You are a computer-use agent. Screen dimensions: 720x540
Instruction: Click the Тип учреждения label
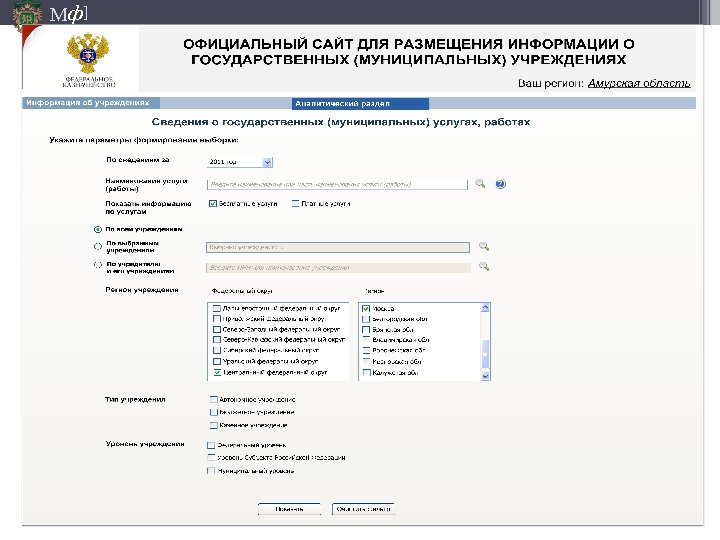coord(135,399)
